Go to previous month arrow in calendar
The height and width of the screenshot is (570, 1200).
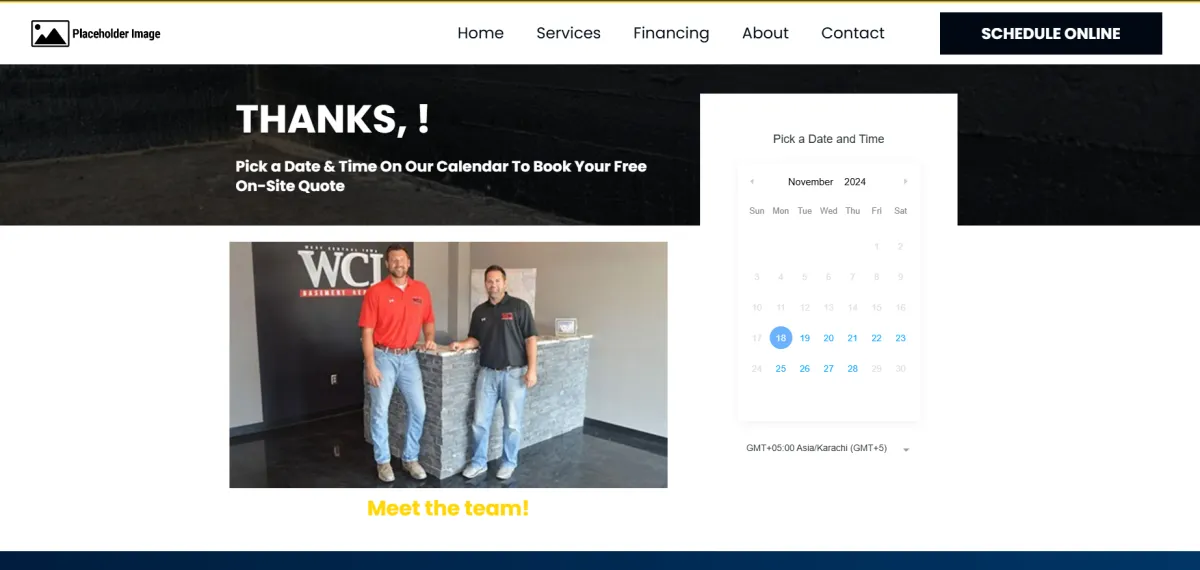pyautogui.click(x=752, y=182)
